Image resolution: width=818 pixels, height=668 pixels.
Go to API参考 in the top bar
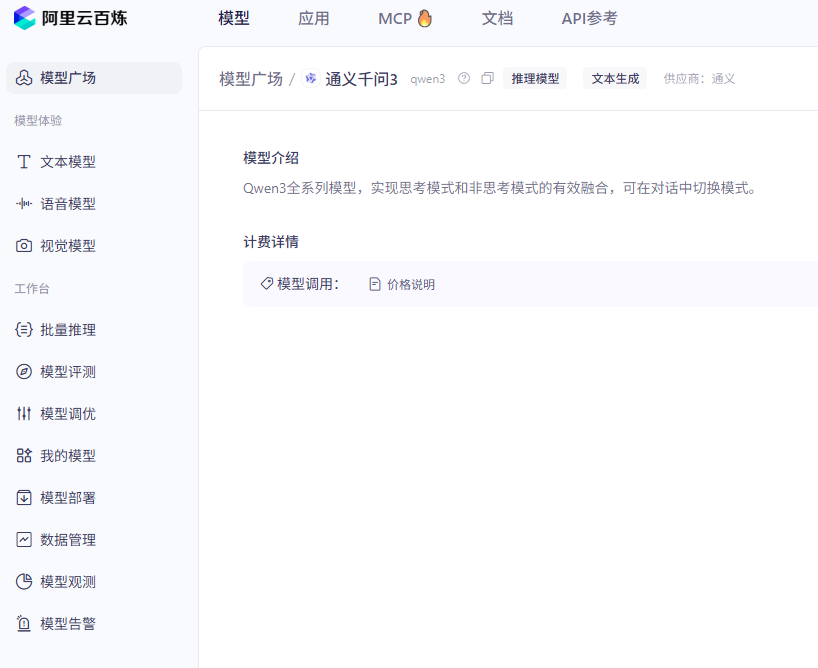click(589, 18)
